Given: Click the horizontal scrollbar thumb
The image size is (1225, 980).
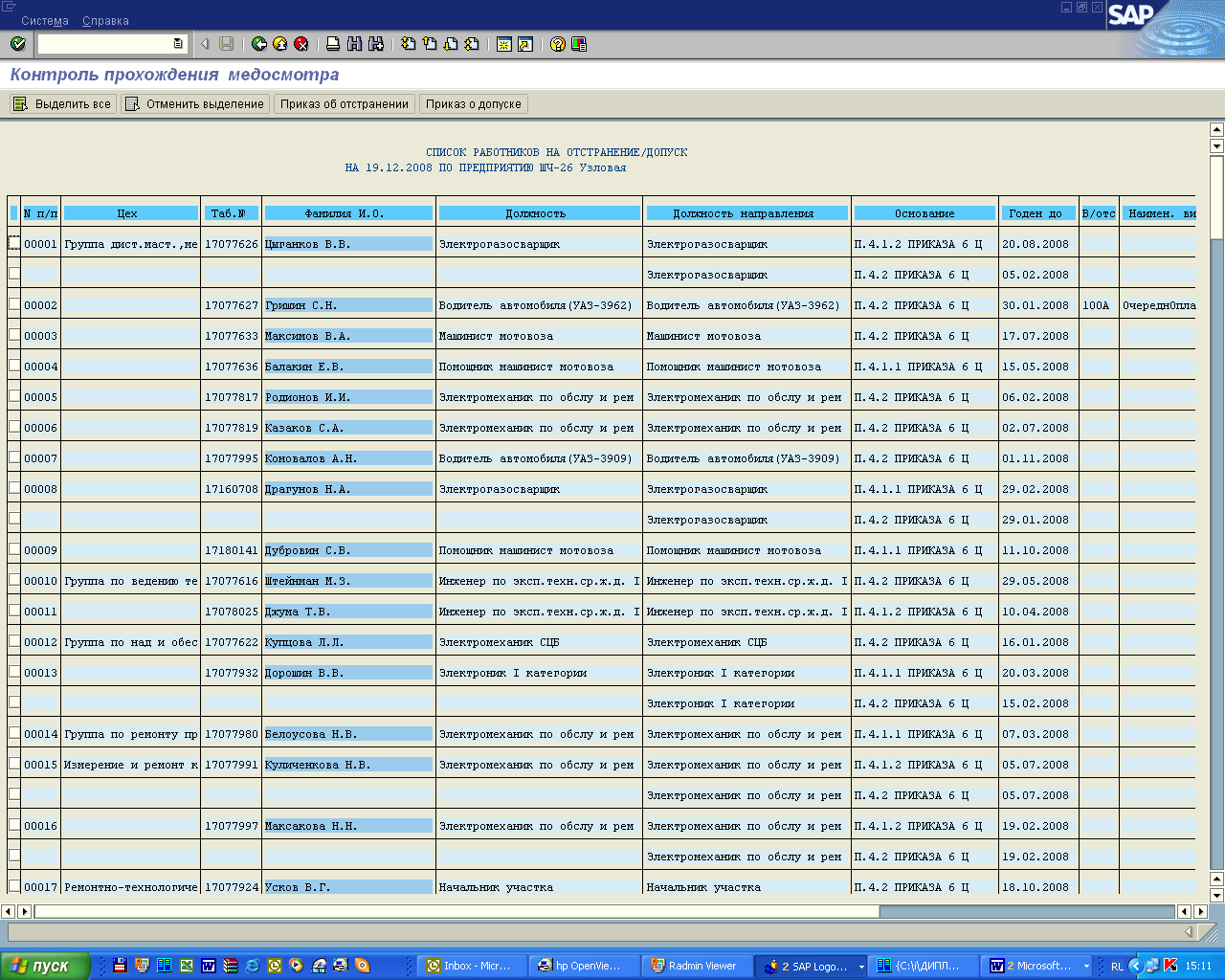Looking at the screenshot, I should click(x=457, y=912).
